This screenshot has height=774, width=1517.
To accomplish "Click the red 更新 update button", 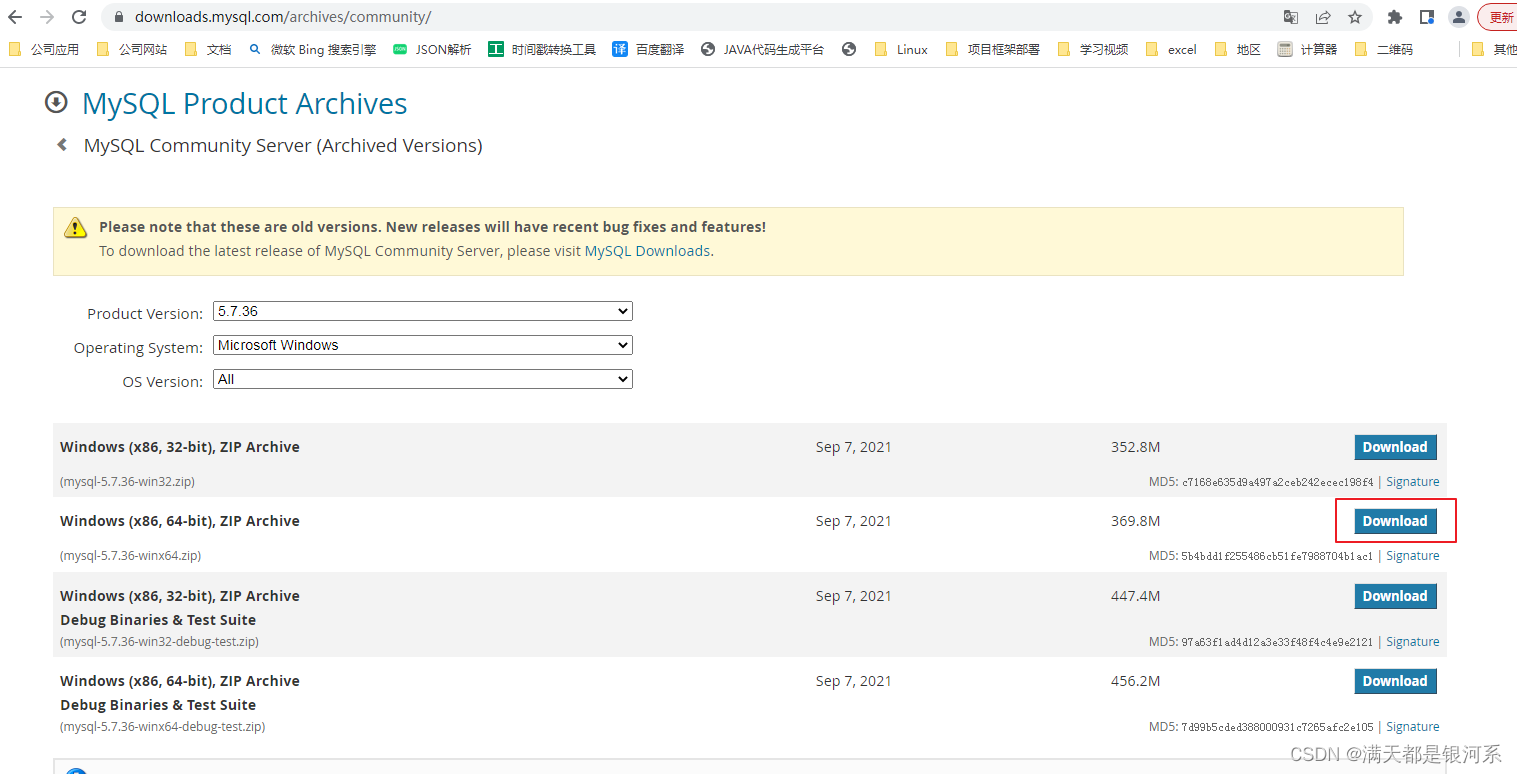I will pos(1498,17).
